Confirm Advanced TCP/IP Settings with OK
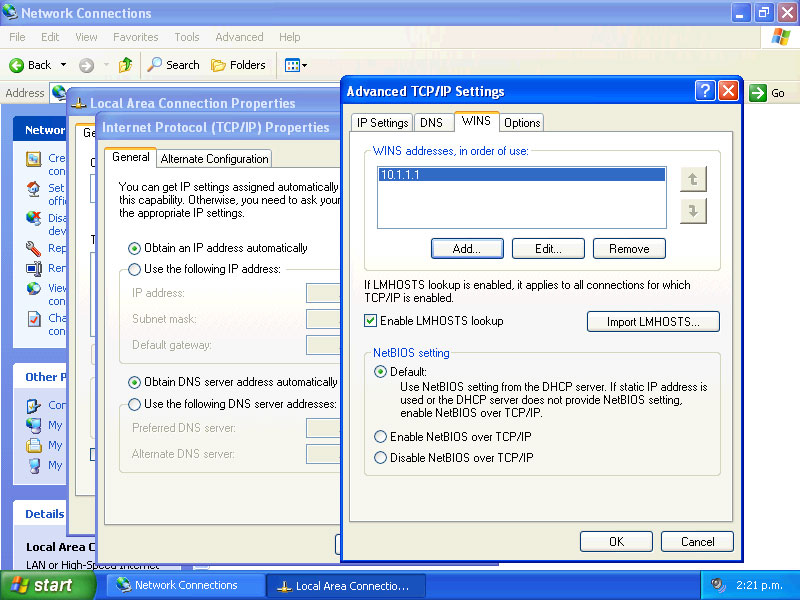The height and width of the screenshot is (600, 800). [x=616, y=542]
